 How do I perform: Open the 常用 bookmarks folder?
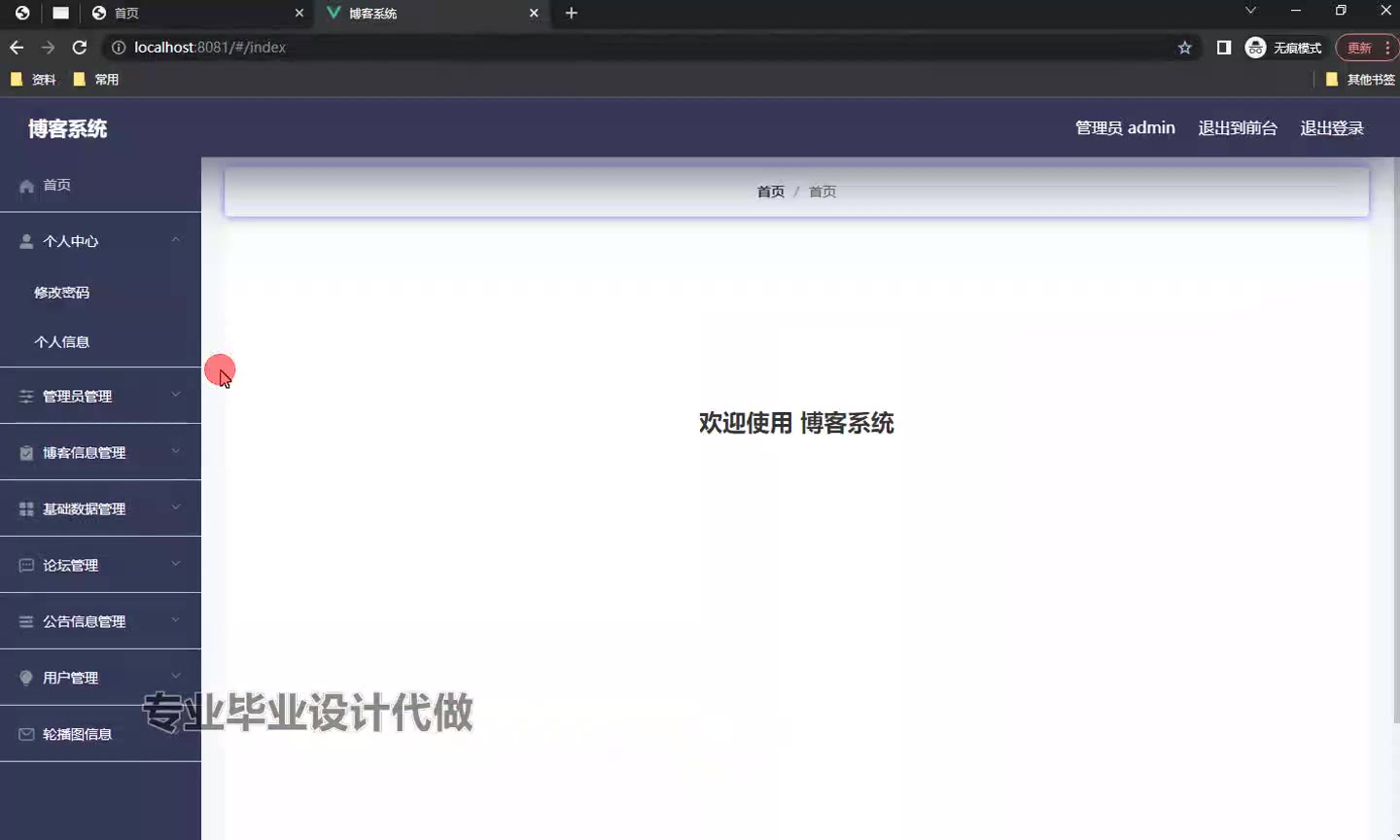(96, 80)
